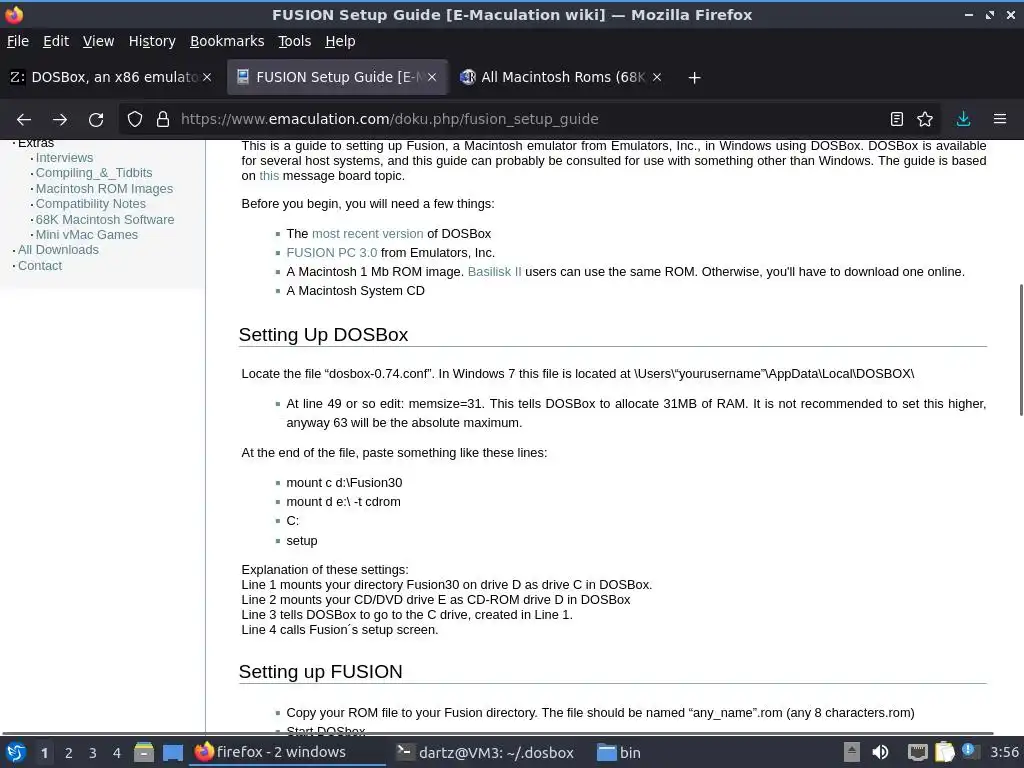Switch to workspace 2
Screen dimensions: 1024x768
click(69, 753)
